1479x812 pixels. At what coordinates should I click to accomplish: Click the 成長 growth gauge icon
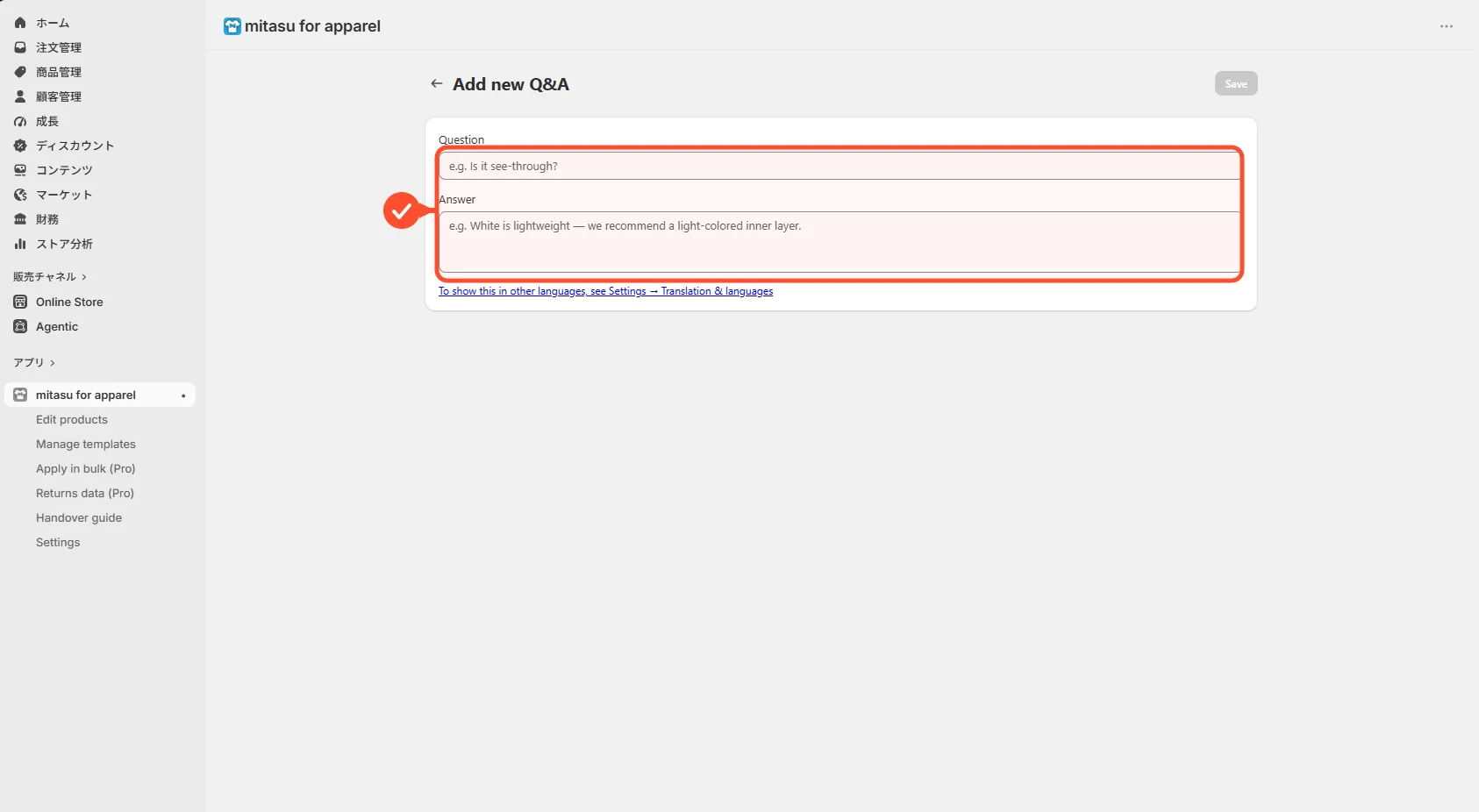click(20, 121)
